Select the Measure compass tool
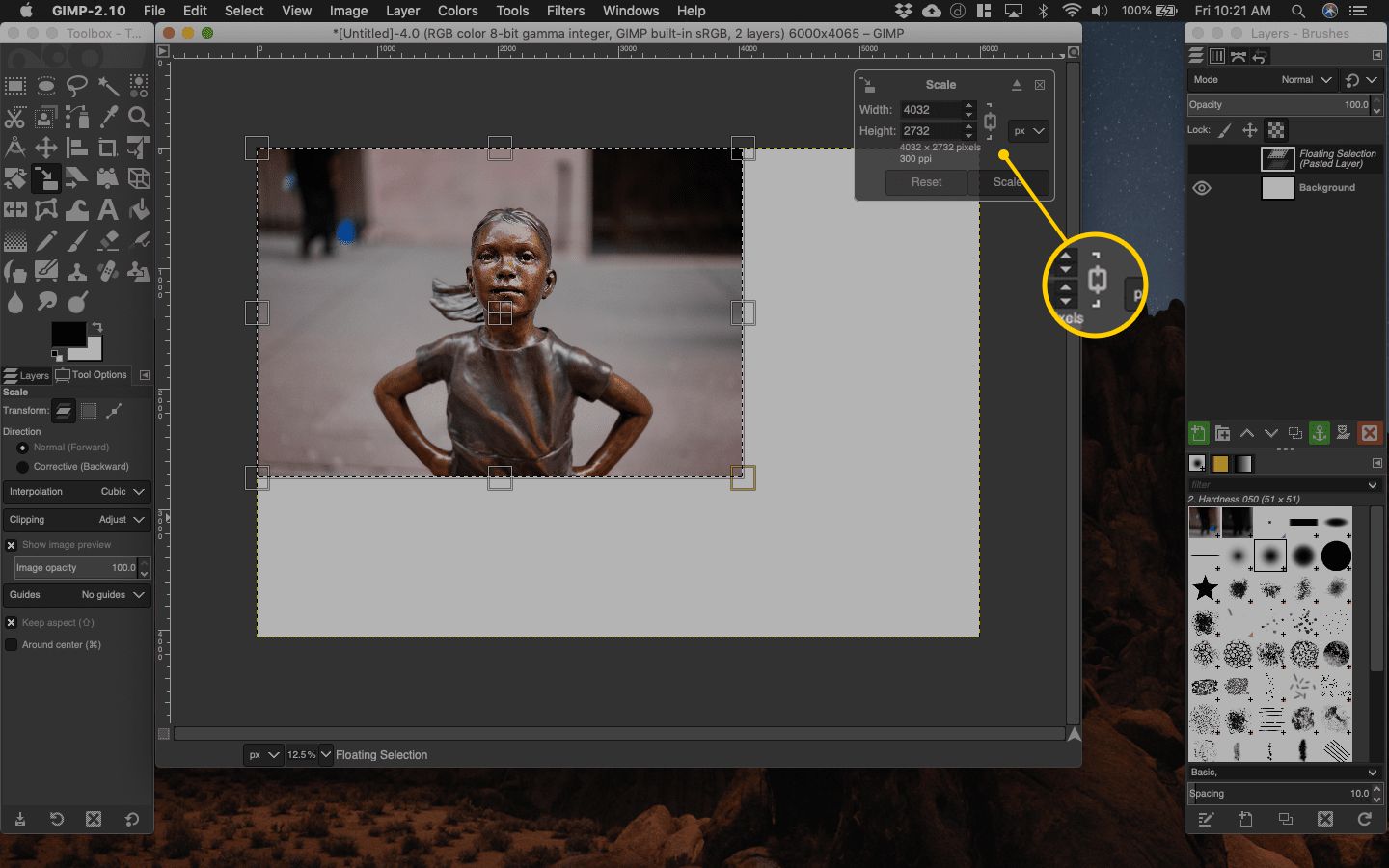The width and height of the screenshot is (1389, 868). pyautogui.click(x=15, y=148)
